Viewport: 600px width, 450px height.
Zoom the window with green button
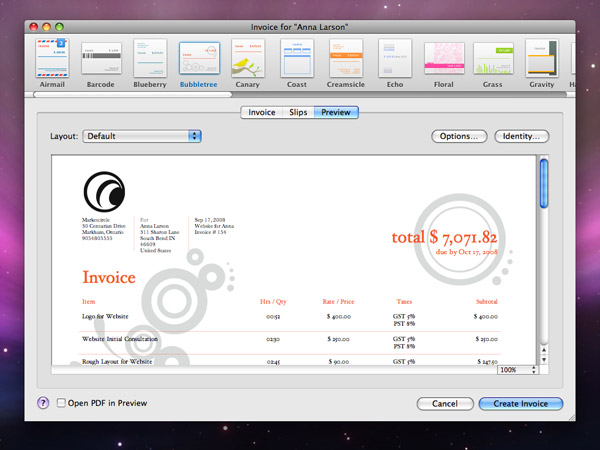[59, 27]
